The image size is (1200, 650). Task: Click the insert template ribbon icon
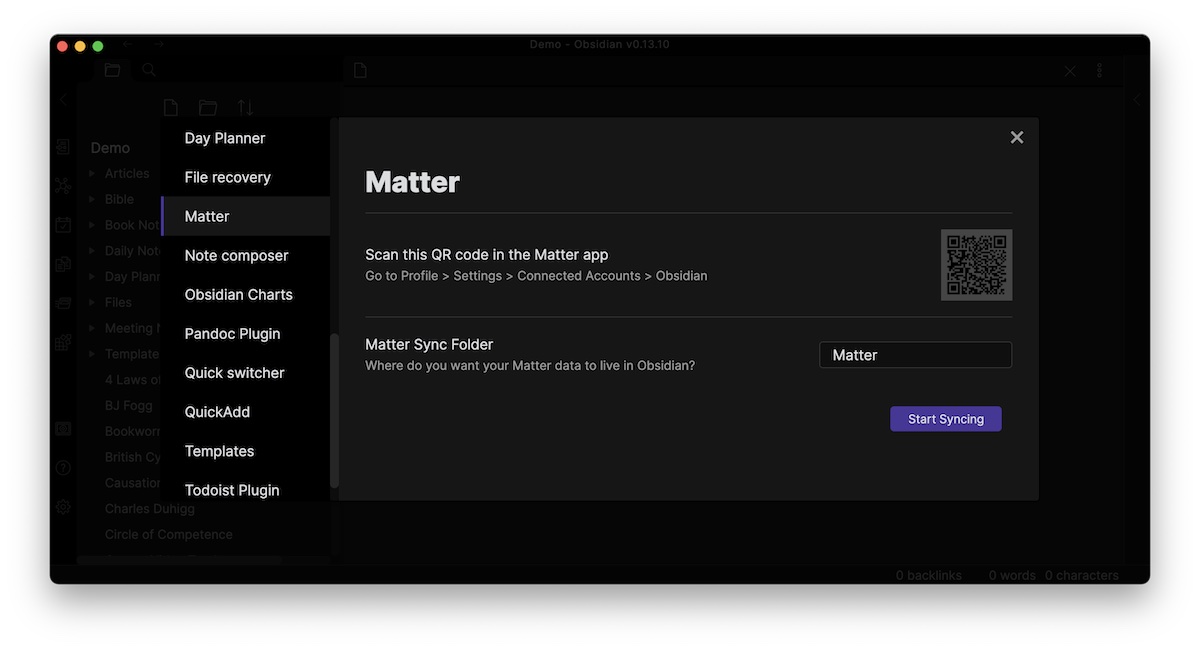pos(63,264)
